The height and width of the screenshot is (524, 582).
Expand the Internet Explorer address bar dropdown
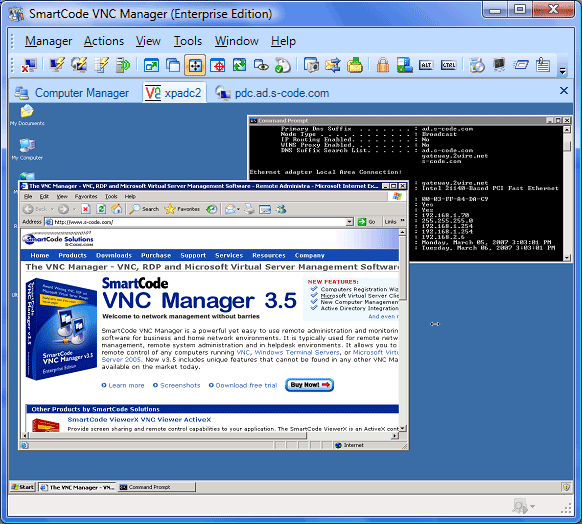349,222
